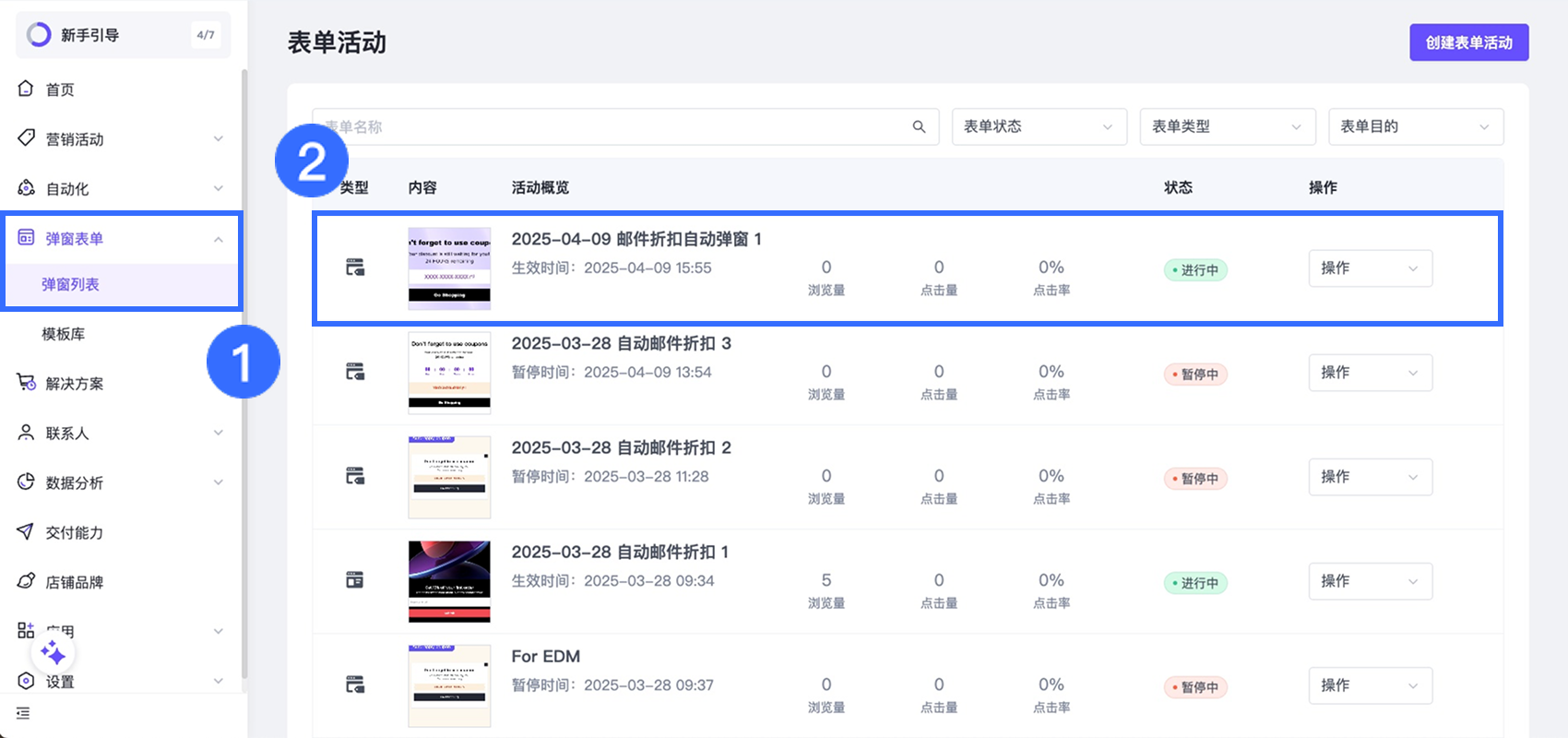The image size is (1568, 738).
Task: Click the 解决方案 shopping cart icon
Action: [26, 383]
